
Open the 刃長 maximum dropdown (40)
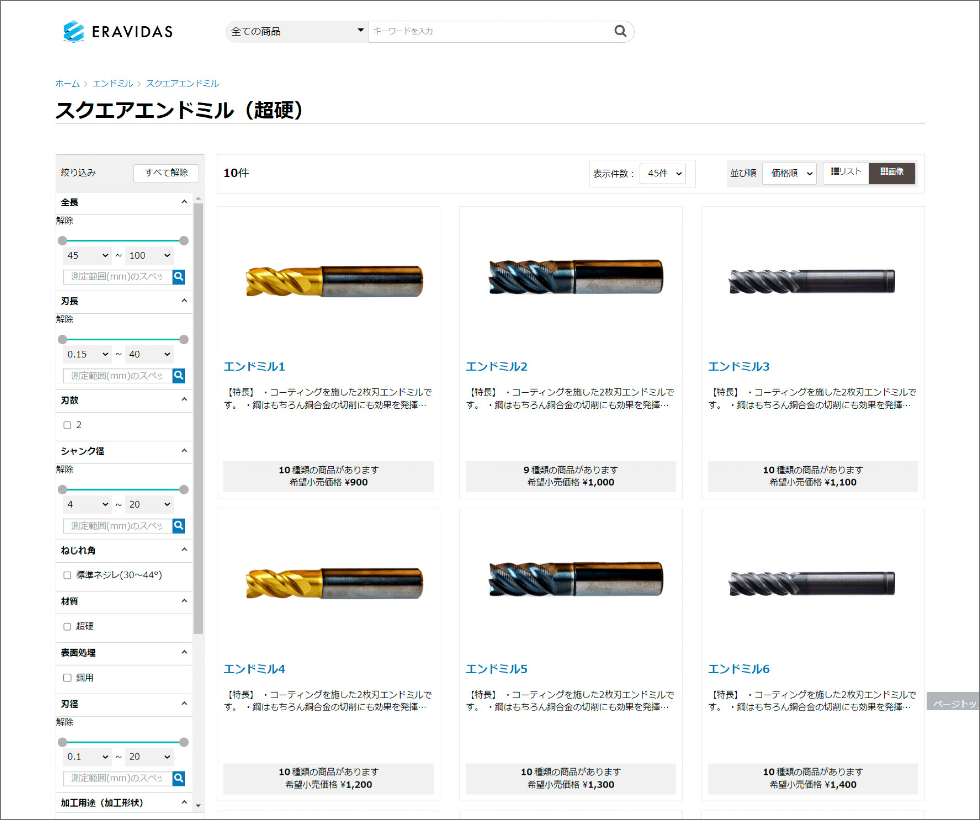[x=149, y=354]
